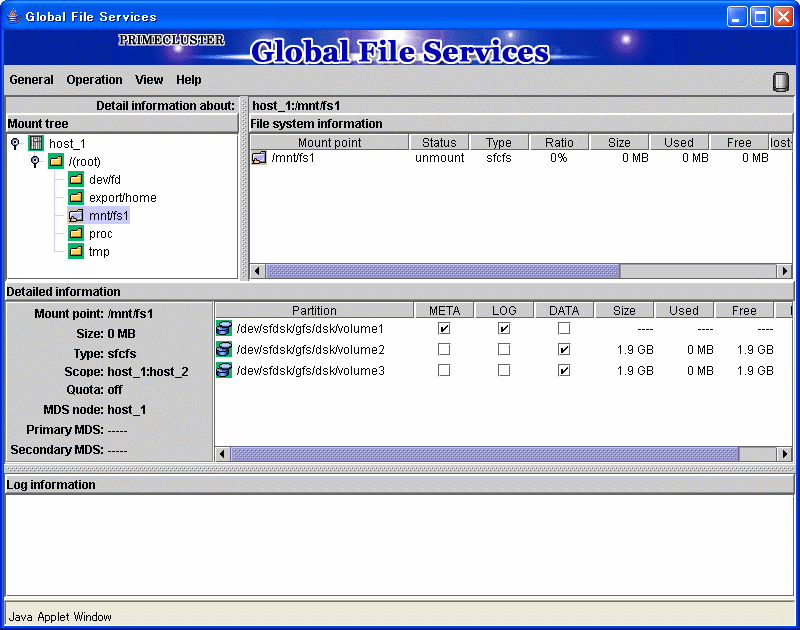Sort by Status column header

click(x=439, y=142)
